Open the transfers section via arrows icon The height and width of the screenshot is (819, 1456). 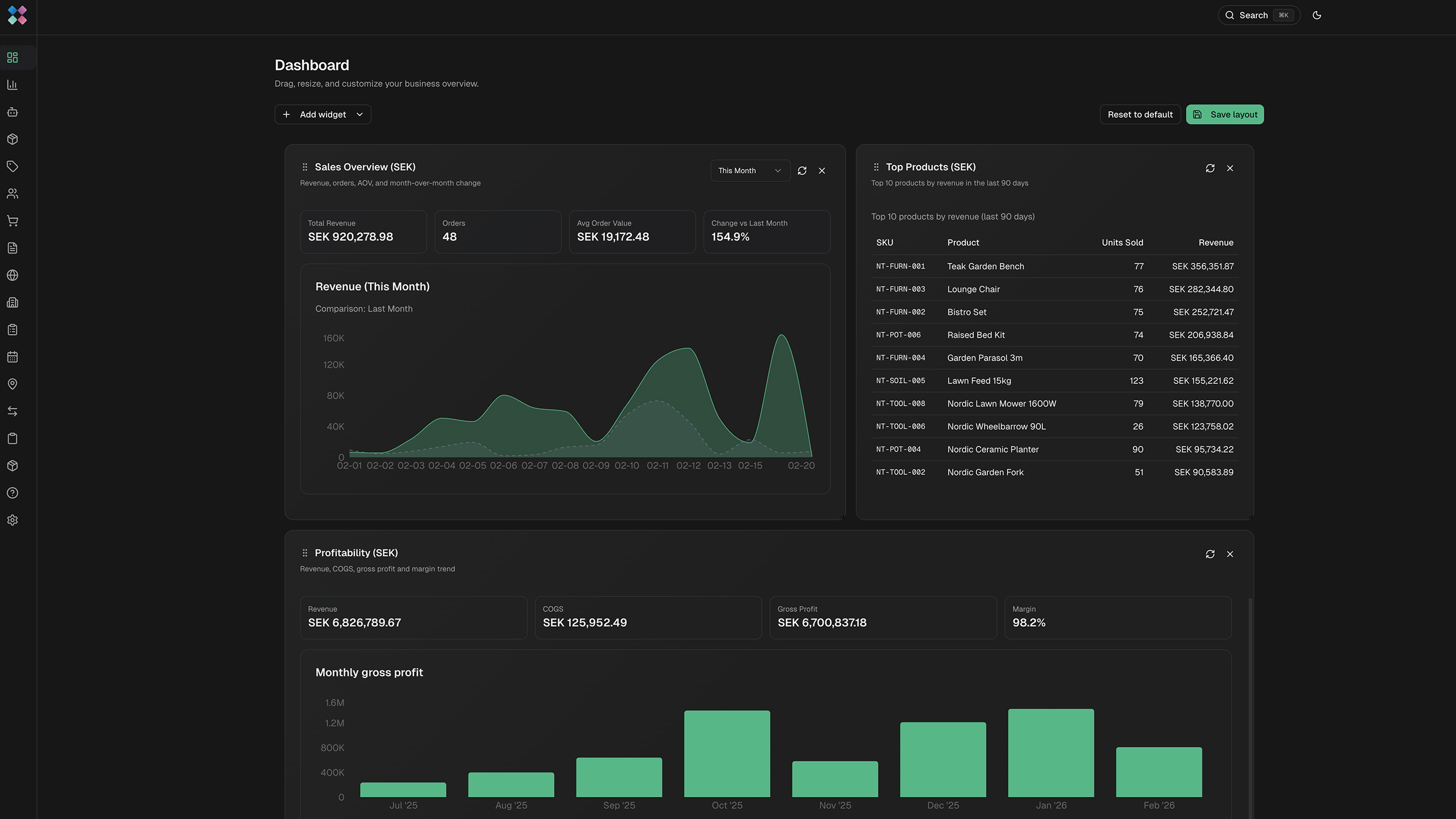(x=13, y=411)
